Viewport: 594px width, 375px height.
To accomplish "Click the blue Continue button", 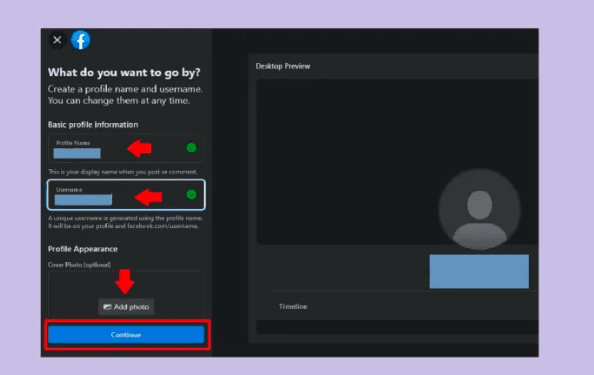I will pos(126,335).
